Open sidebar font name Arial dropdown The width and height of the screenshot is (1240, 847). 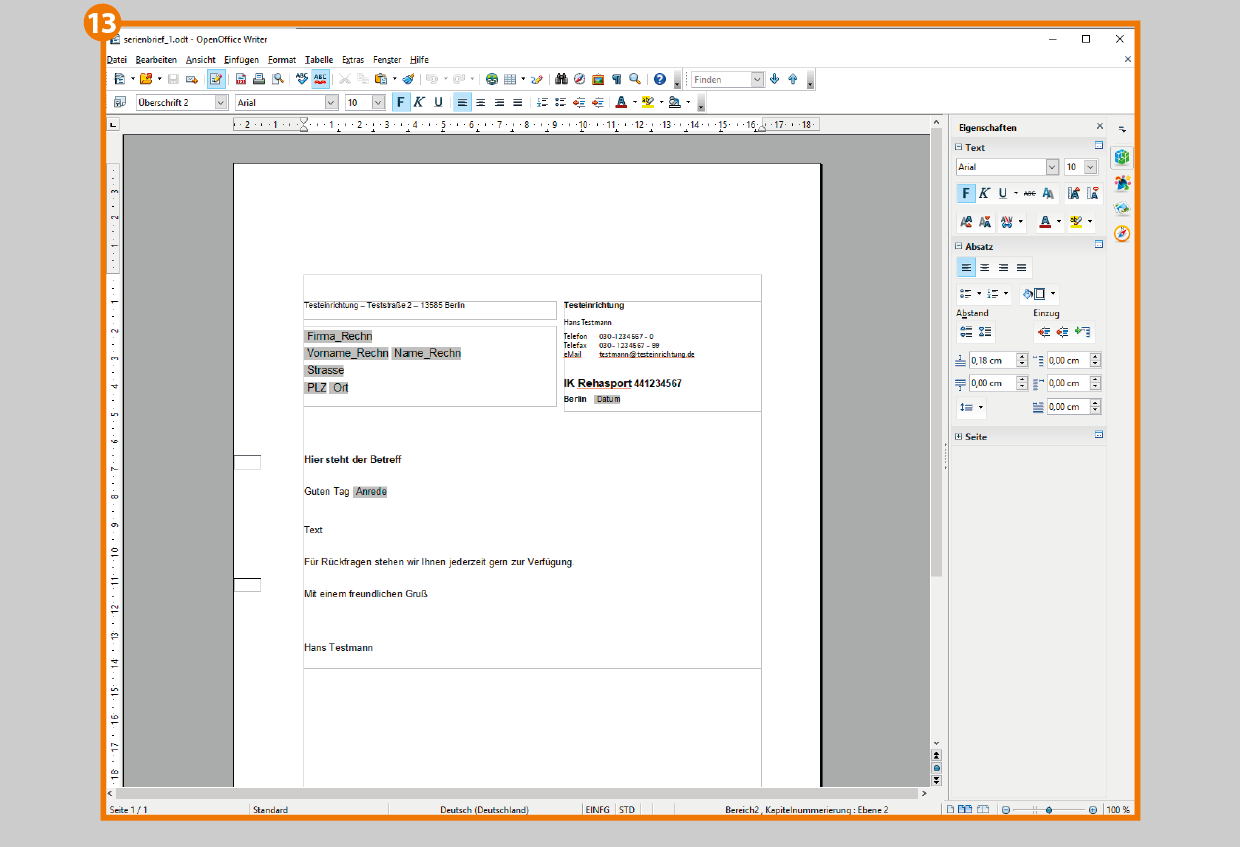tap(1052, 167)
